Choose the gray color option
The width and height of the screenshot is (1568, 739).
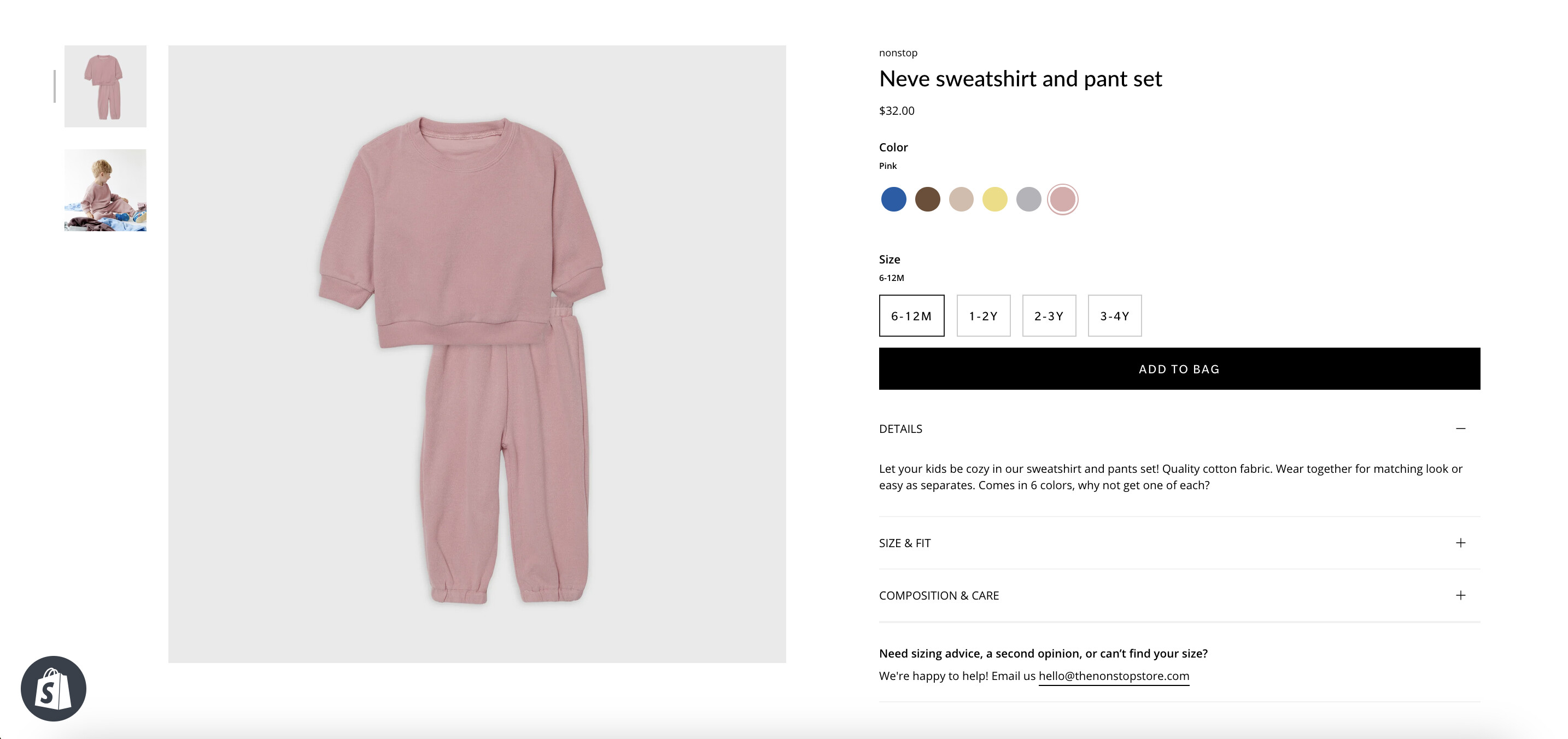pyautogui.click(x=1029, y=199)
